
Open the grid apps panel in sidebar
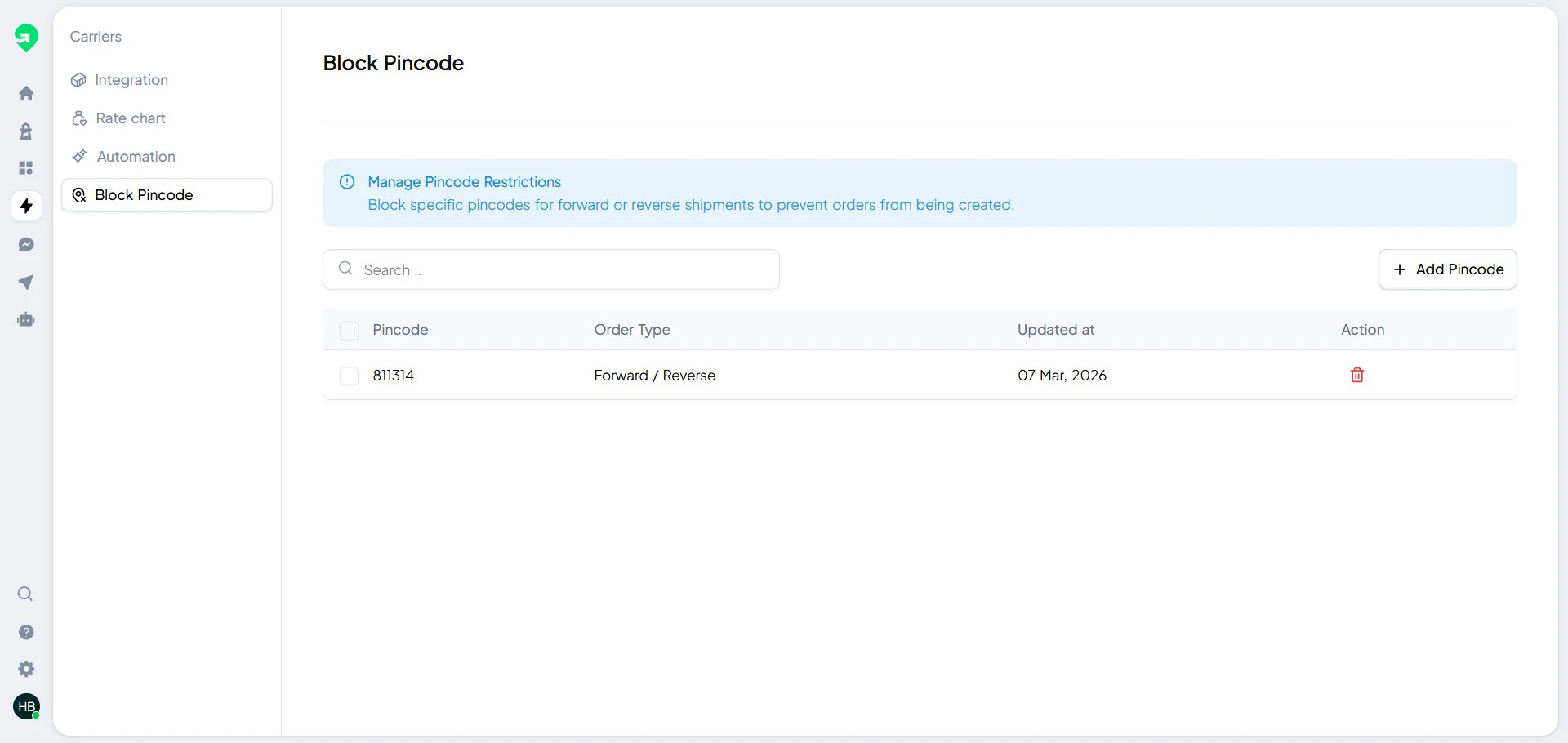point(26,168)
